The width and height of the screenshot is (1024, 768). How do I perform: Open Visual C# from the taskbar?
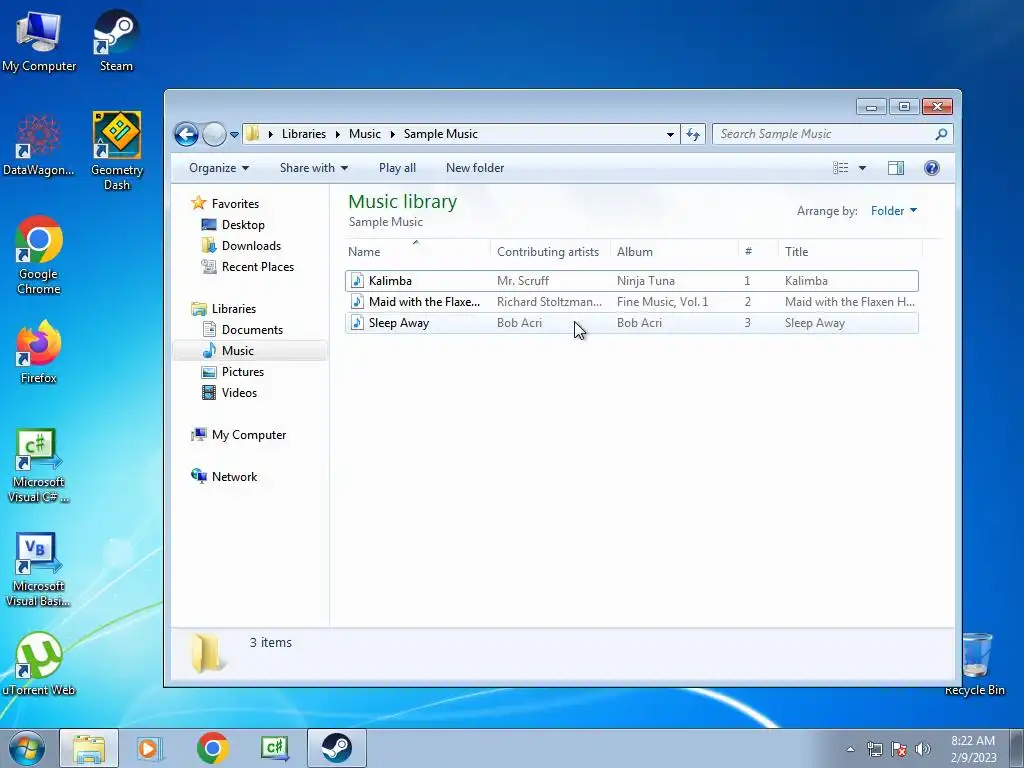click(275, 748)
